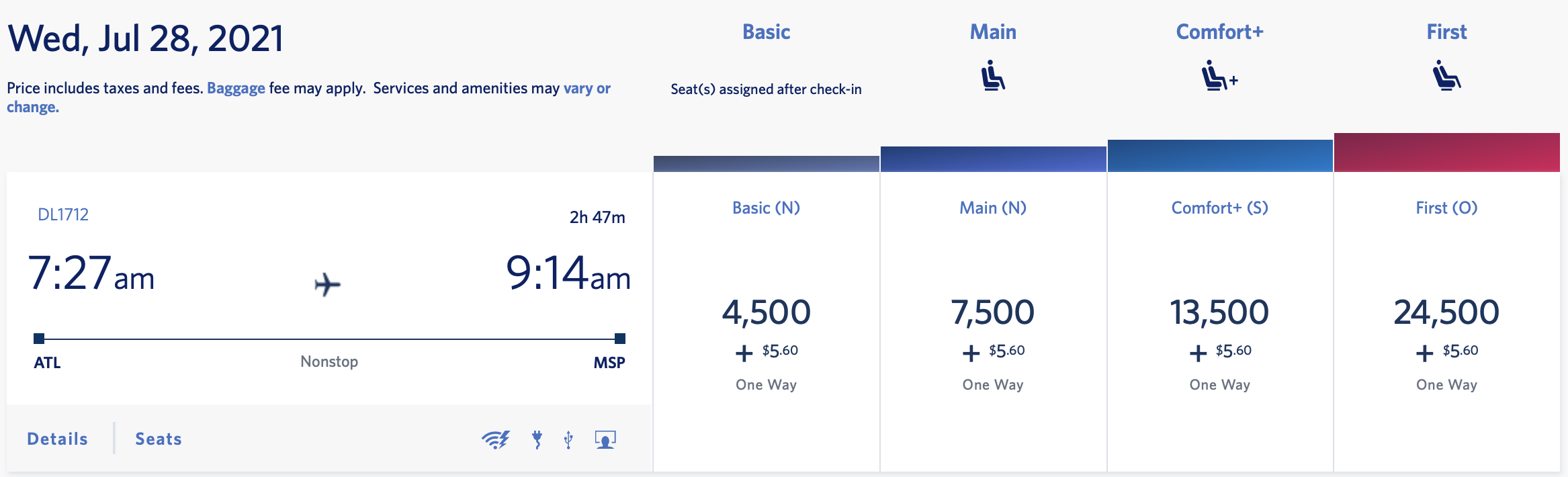Click the USB port amenity icon
1568x477 pixels.
click(568, 439)
